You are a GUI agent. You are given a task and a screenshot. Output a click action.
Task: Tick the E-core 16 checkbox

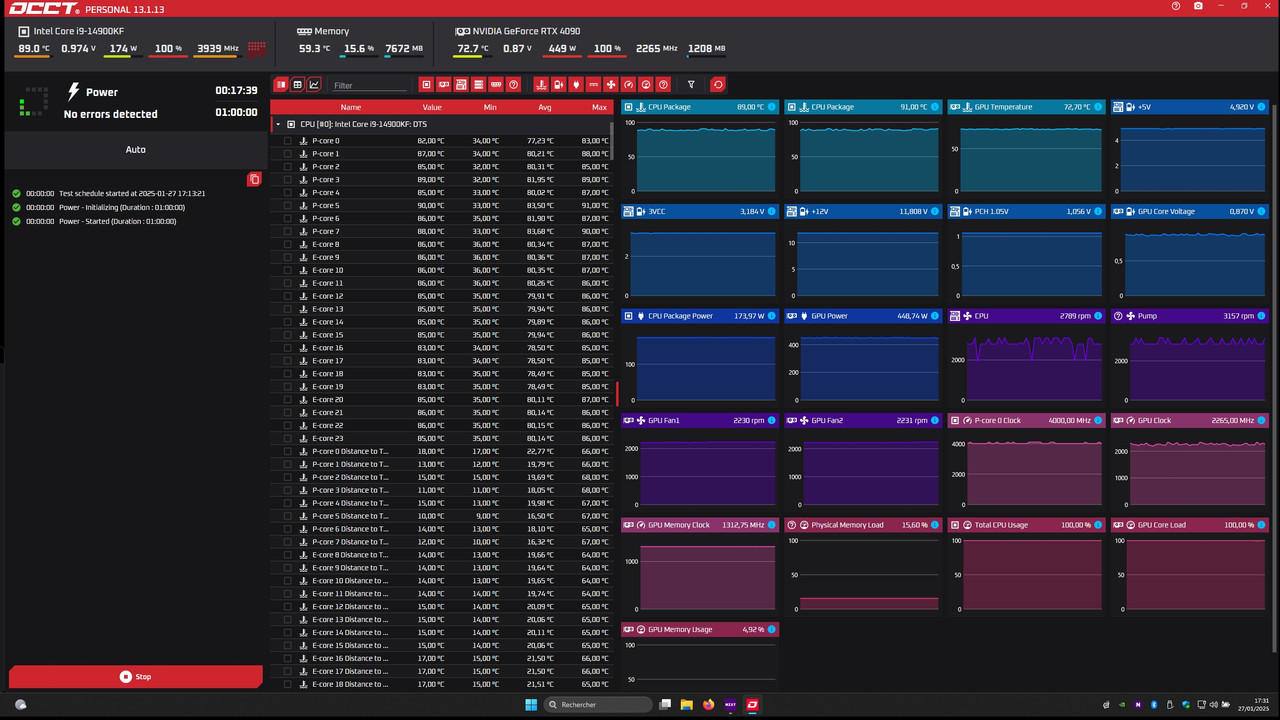tap(288, 348)
